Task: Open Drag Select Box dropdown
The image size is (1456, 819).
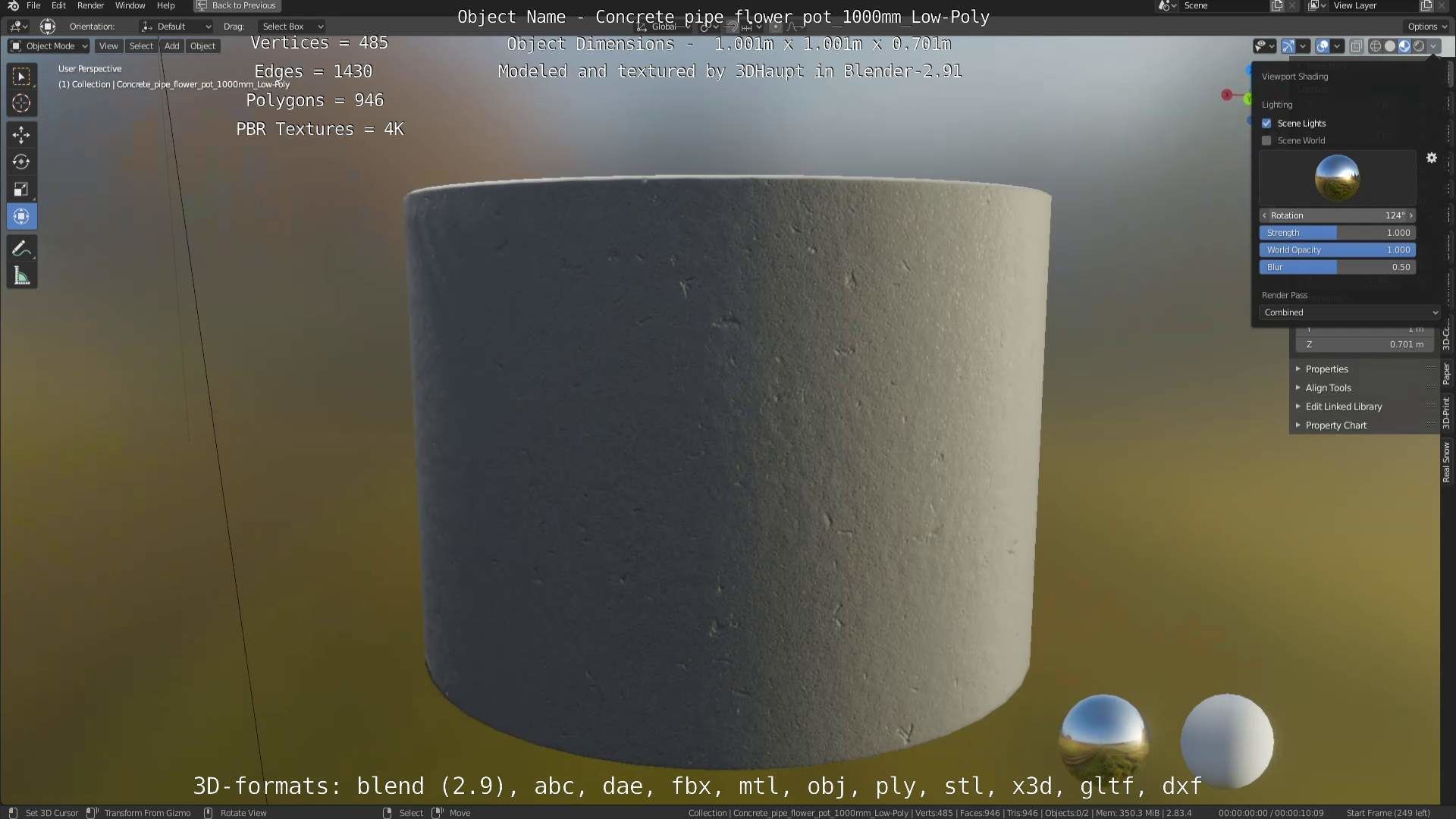Action: pos(292,27)
